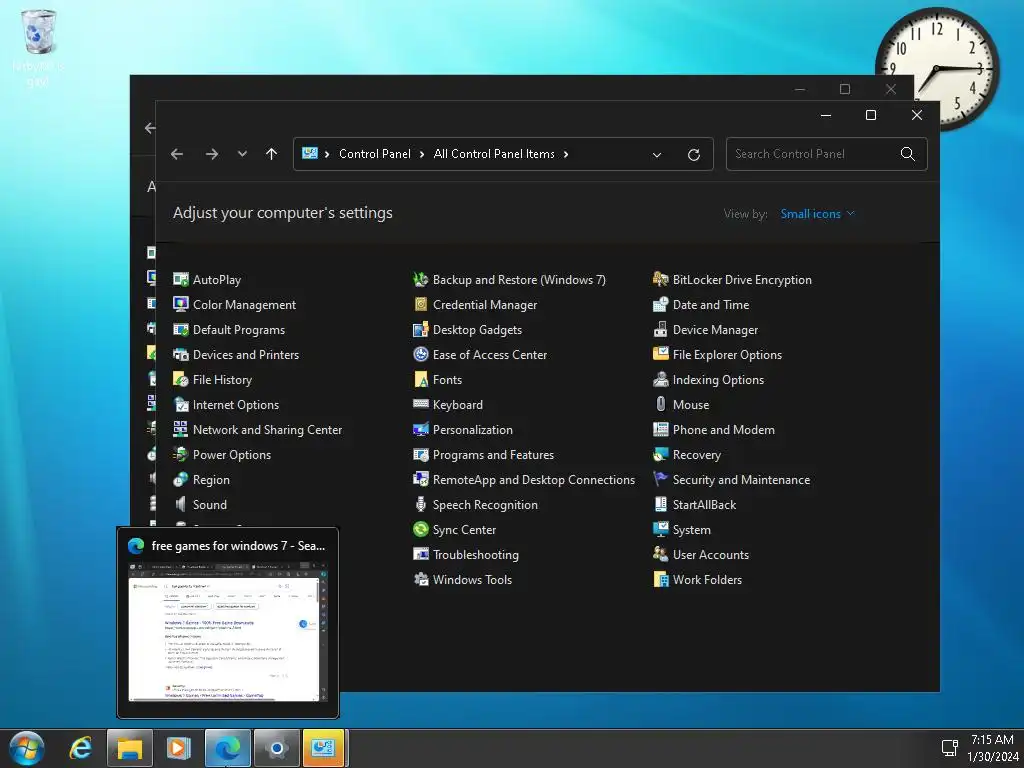Click Programs and Features icon
This screenshot has height=768, width=1024.
click(421, 455)
